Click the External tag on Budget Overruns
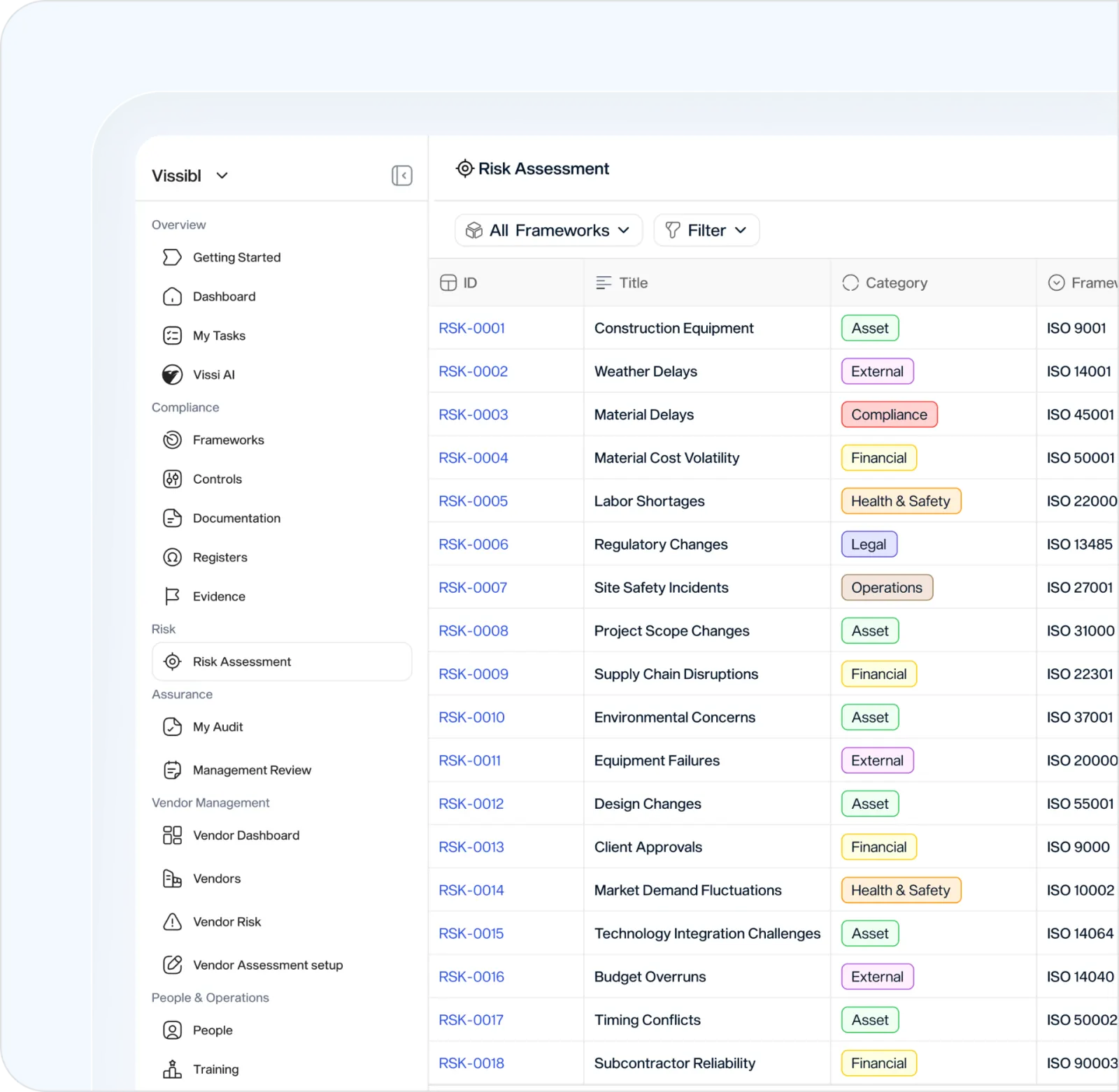Viewport: 1119px width, 1092px height. click(877, 977)
